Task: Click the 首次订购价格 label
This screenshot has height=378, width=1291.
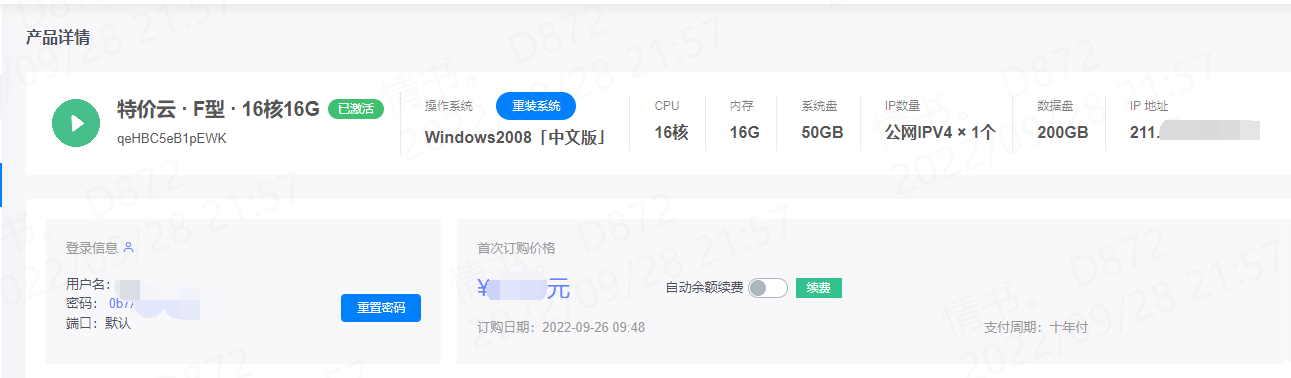Action: [516, 248]
